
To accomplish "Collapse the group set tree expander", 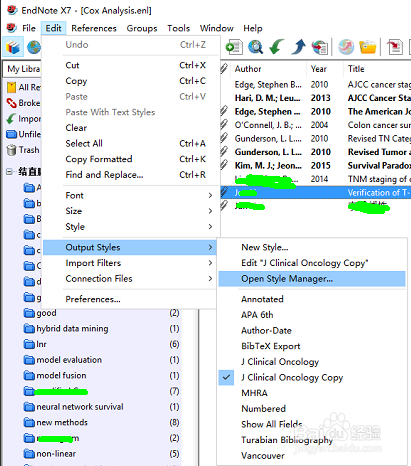I will 9,172.
